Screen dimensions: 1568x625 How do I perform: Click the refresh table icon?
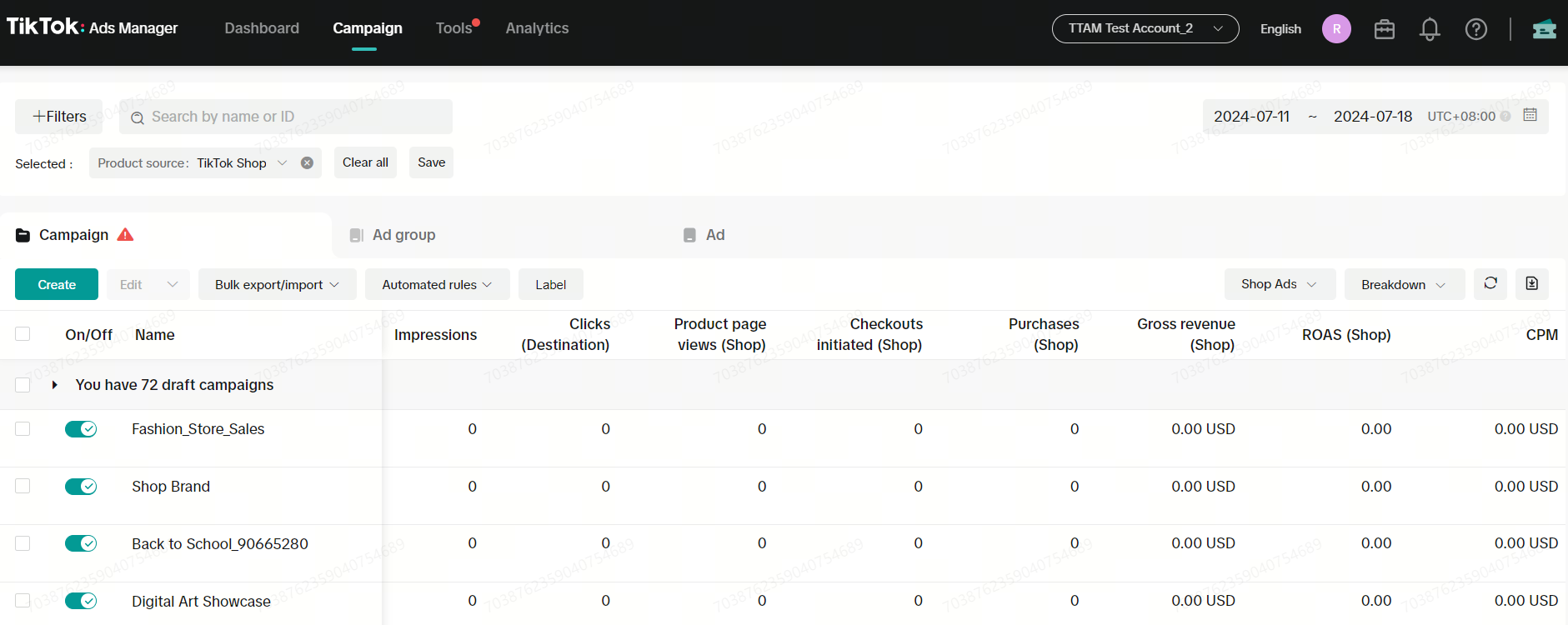pyautogui.click(x=1490, y=283)
